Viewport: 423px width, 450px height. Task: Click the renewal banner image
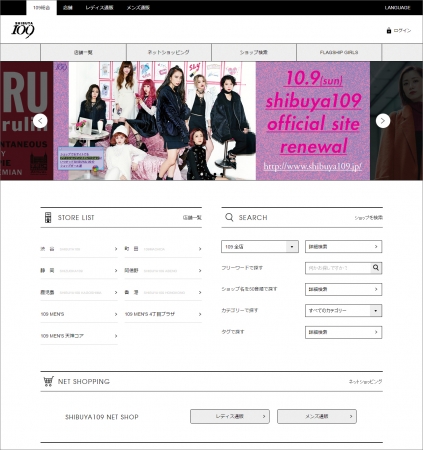tap(212, 121)
